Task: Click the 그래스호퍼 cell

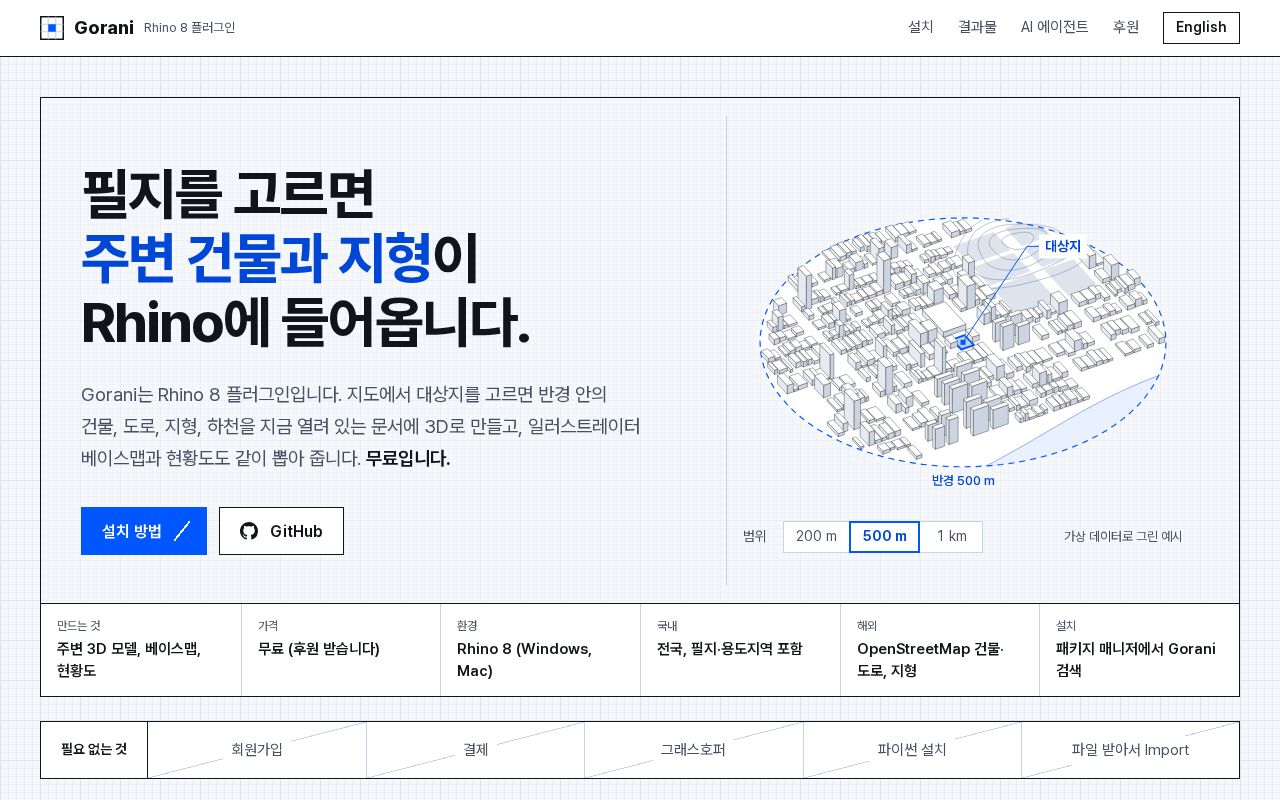Action: (x=693, y=750)
